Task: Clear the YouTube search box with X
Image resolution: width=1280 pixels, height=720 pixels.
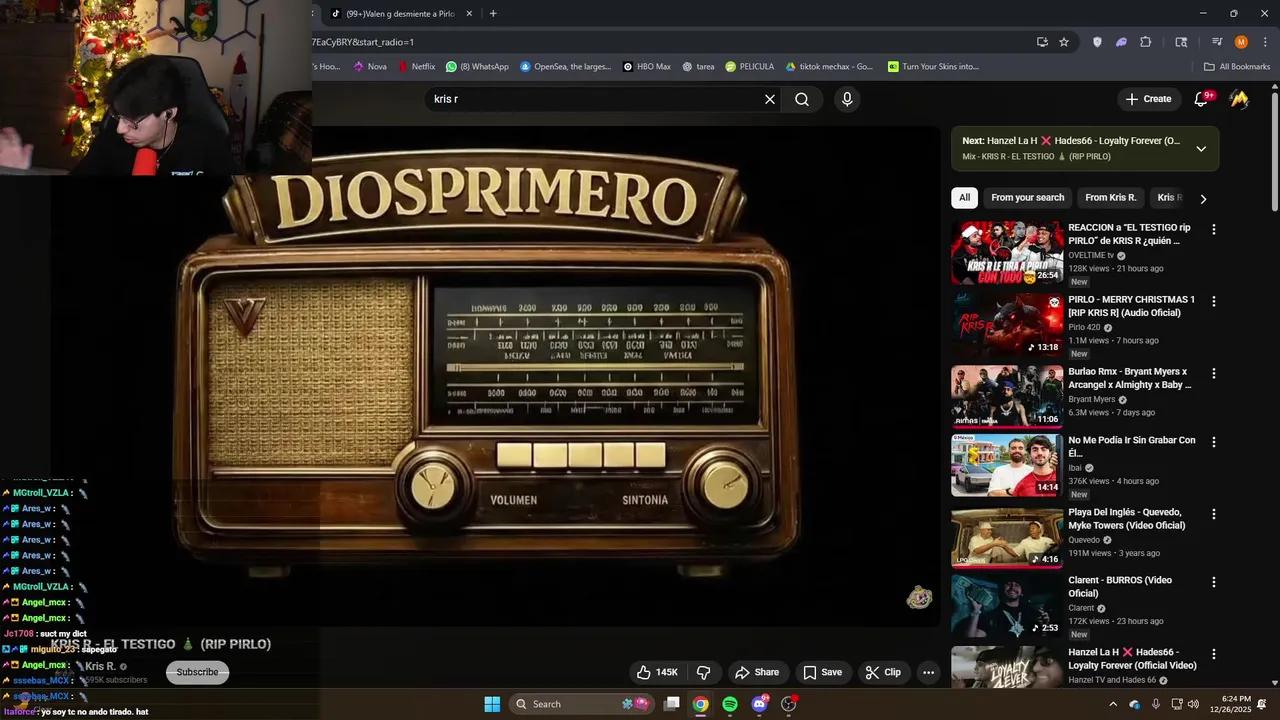Action: (x=770, y=99)
